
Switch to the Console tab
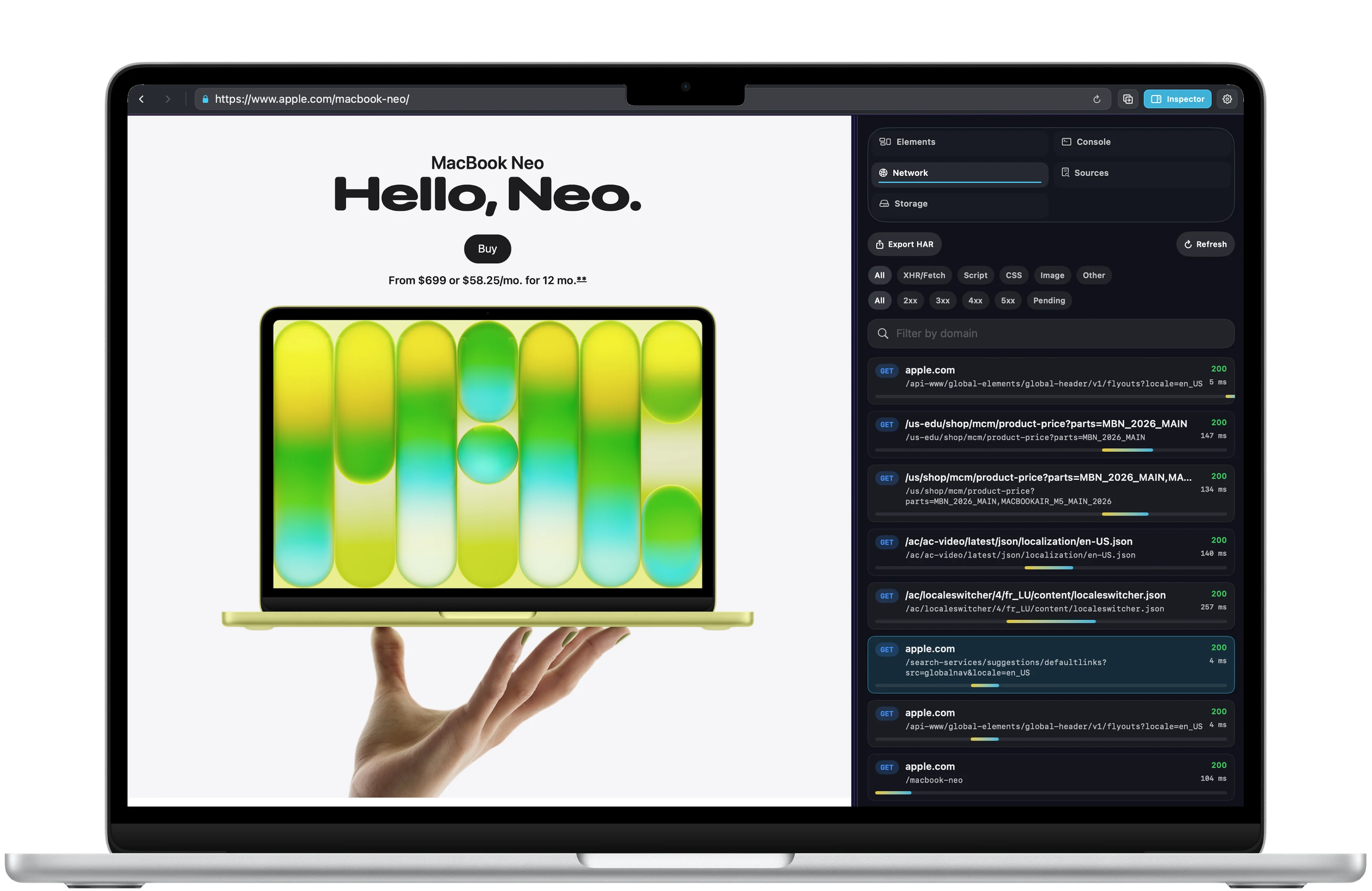(x=1143, y=142)
